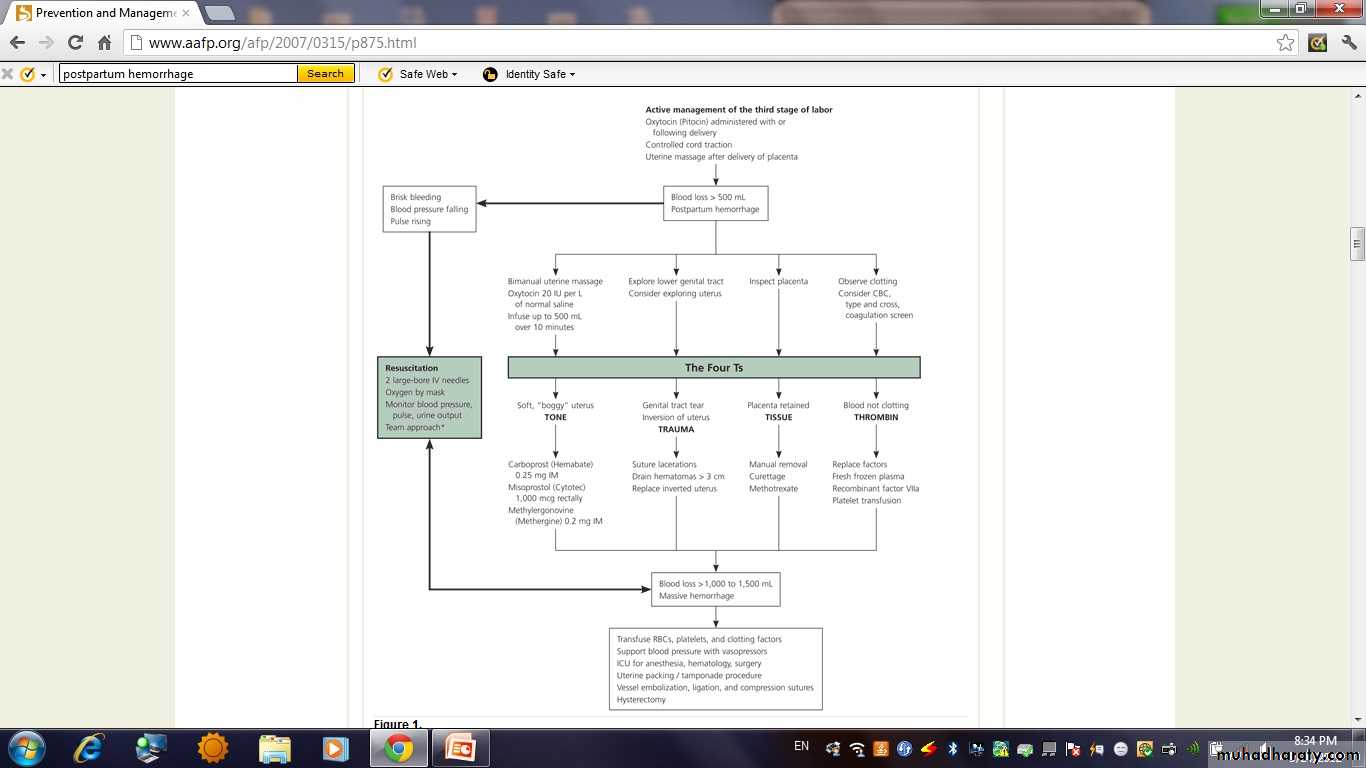The image size is (1366, 768).
Task: Click the Forward navigation arrow
Action: 46,43
